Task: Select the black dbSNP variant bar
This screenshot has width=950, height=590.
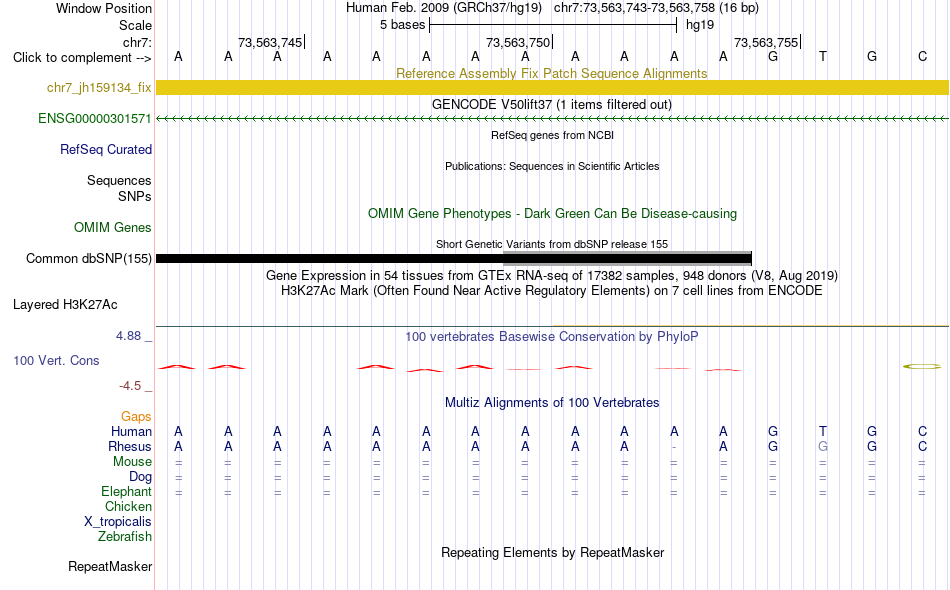Action: (454, 259)
